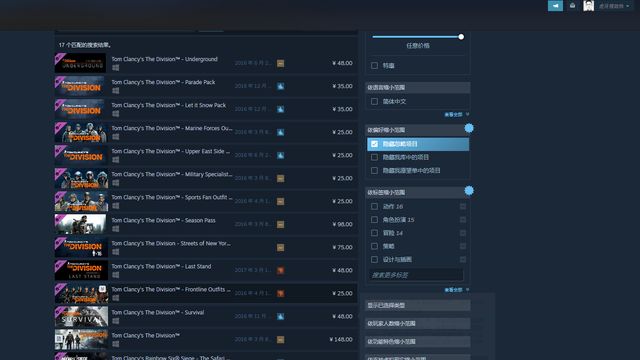The width and height of the screenshot is (640, 360).
Task: Open the inbox notification icon in header
Action: pyautogui.click(x=572, y=6)
